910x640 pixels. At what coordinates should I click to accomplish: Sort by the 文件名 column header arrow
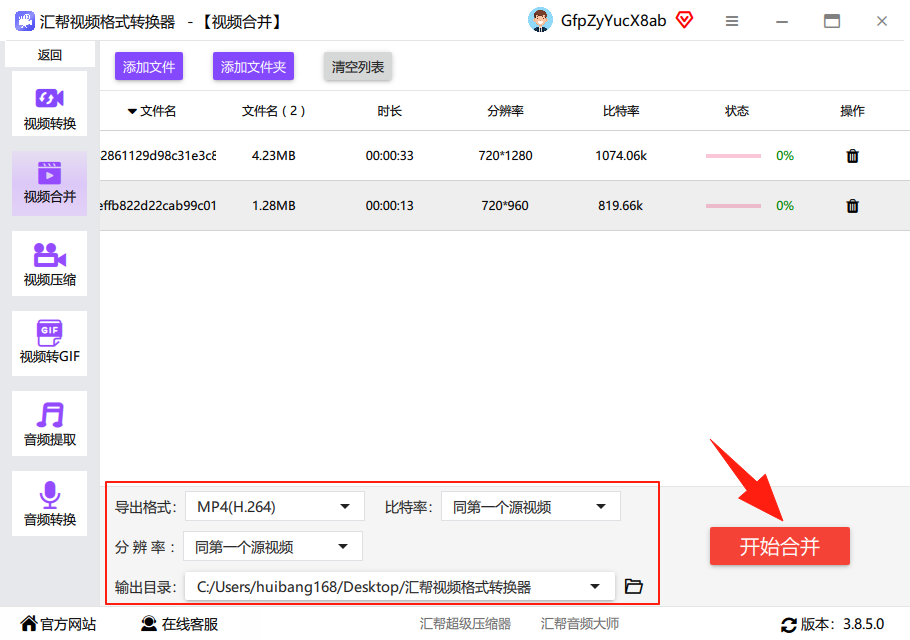click(132, 111)
